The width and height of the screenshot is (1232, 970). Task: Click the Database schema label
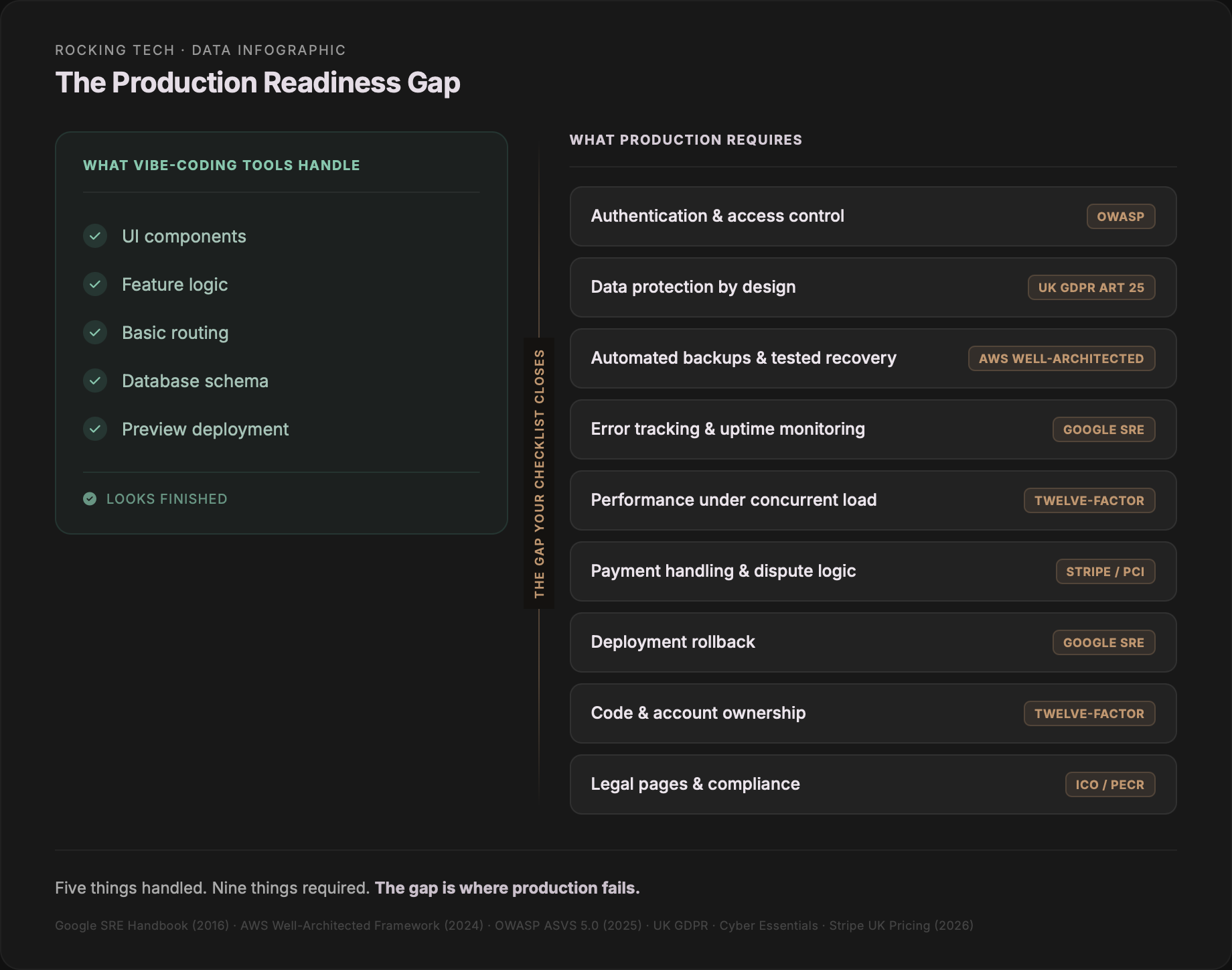point(195,381)
